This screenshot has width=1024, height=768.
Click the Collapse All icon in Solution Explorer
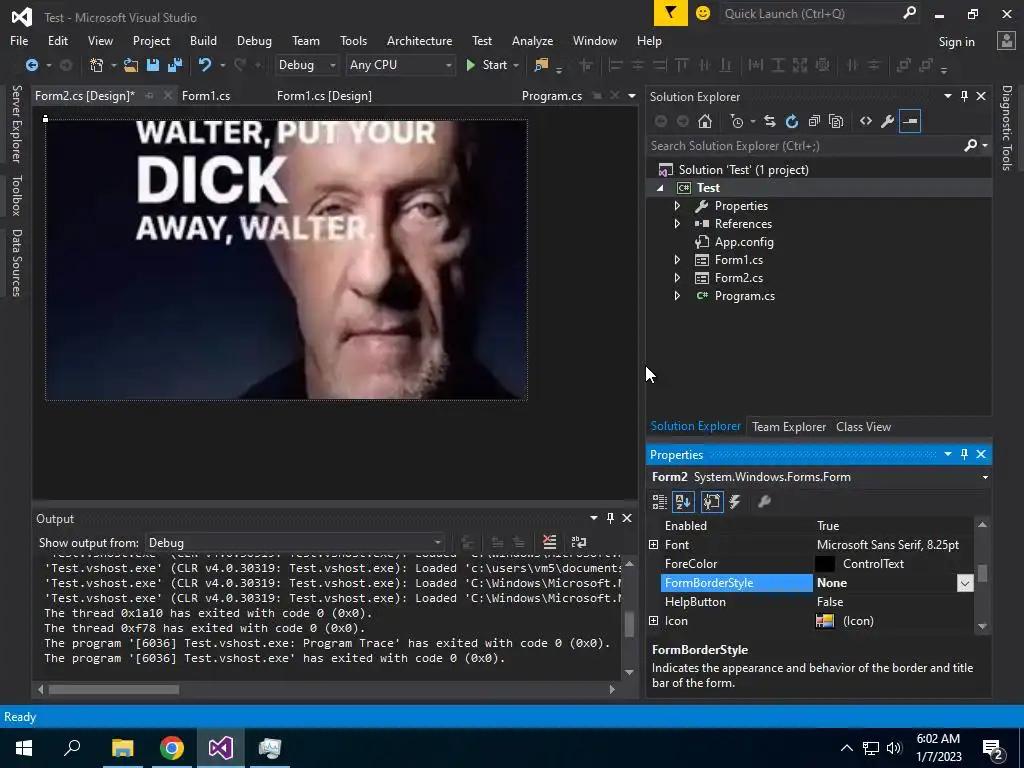pyautogui.click(x=814, y=121)
